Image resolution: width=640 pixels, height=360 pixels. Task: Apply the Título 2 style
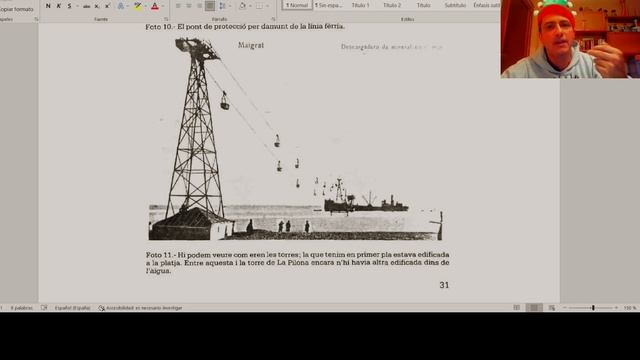(392, 5)
